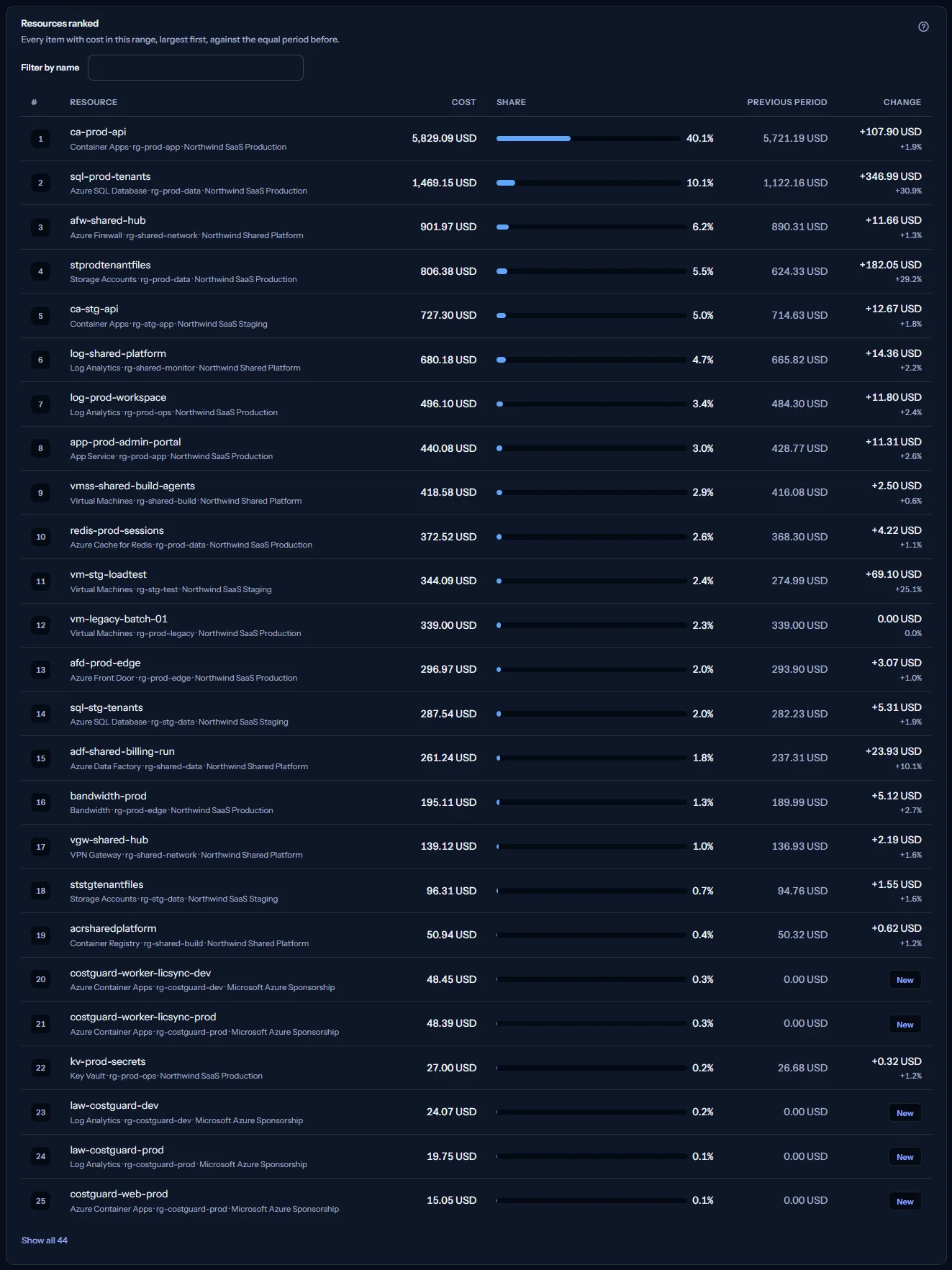Click rank badge number 25
952x1270 pixels.
(x=40, y=1201)
